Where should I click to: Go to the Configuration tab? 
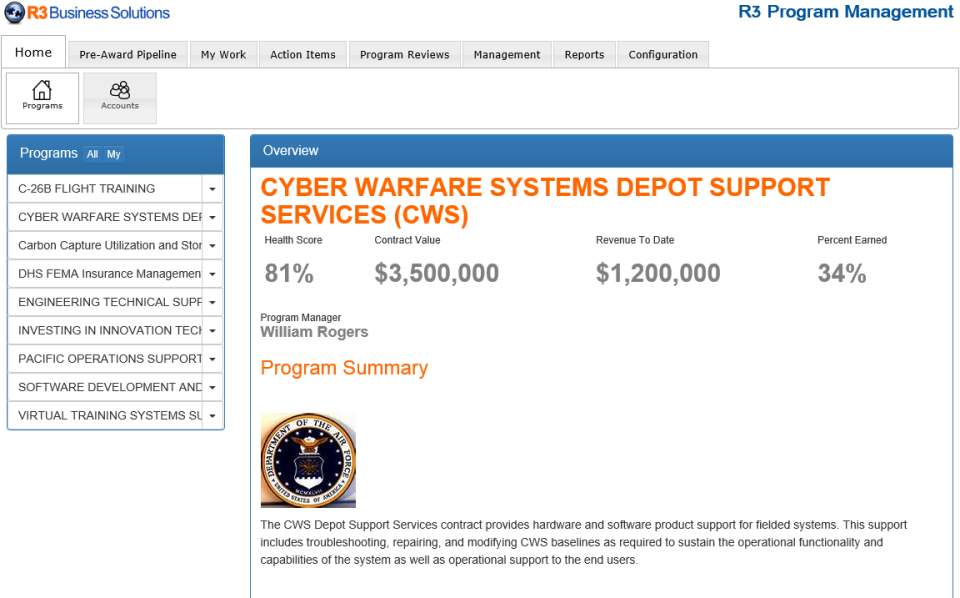point(662,55)
